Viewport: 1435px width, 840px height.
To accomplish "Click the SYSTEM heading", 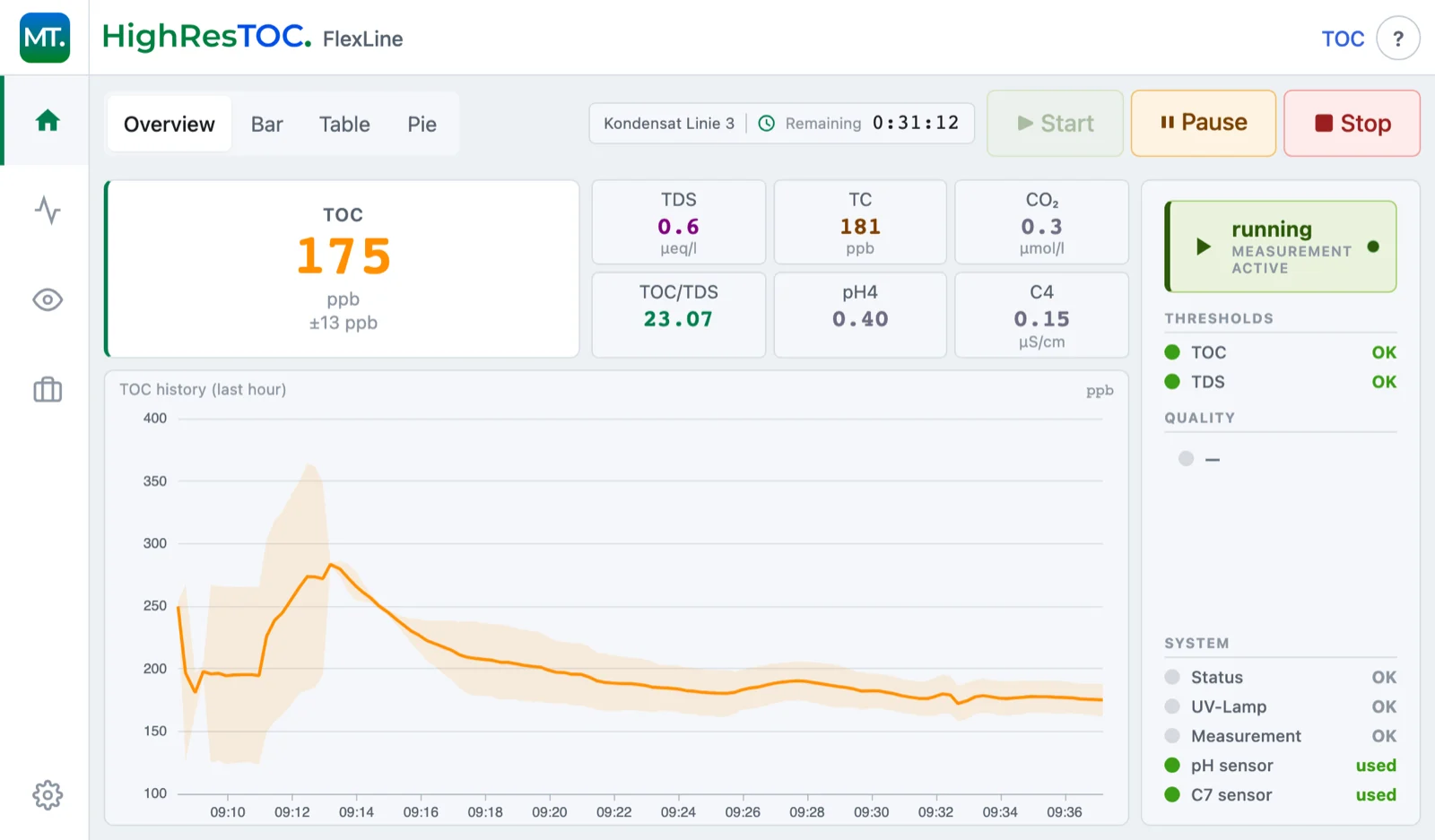I will [x=1196, y=643].
